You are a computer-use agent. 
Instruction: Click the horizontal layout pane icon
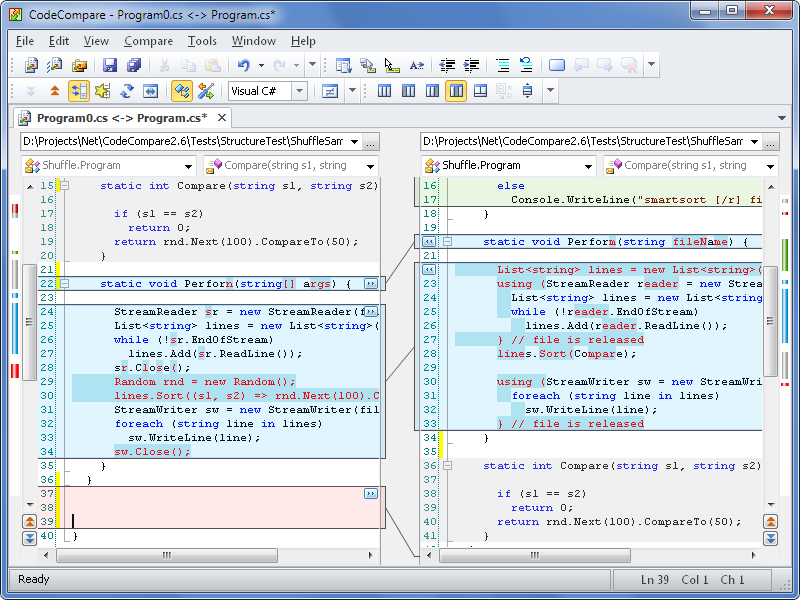pyautogui.click(x=480, y=92)
